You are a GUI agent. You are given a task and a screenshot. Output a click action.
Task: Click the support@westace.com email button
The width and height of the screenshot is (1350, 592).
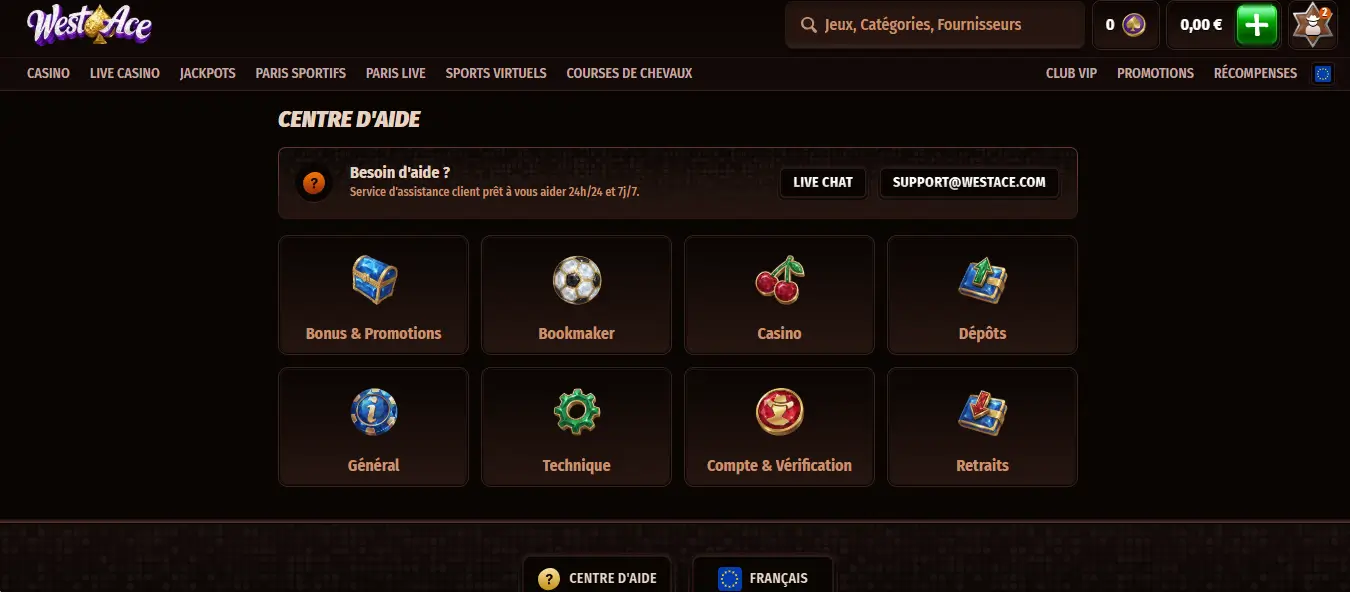pyautogui.click(x=969, y=182)
